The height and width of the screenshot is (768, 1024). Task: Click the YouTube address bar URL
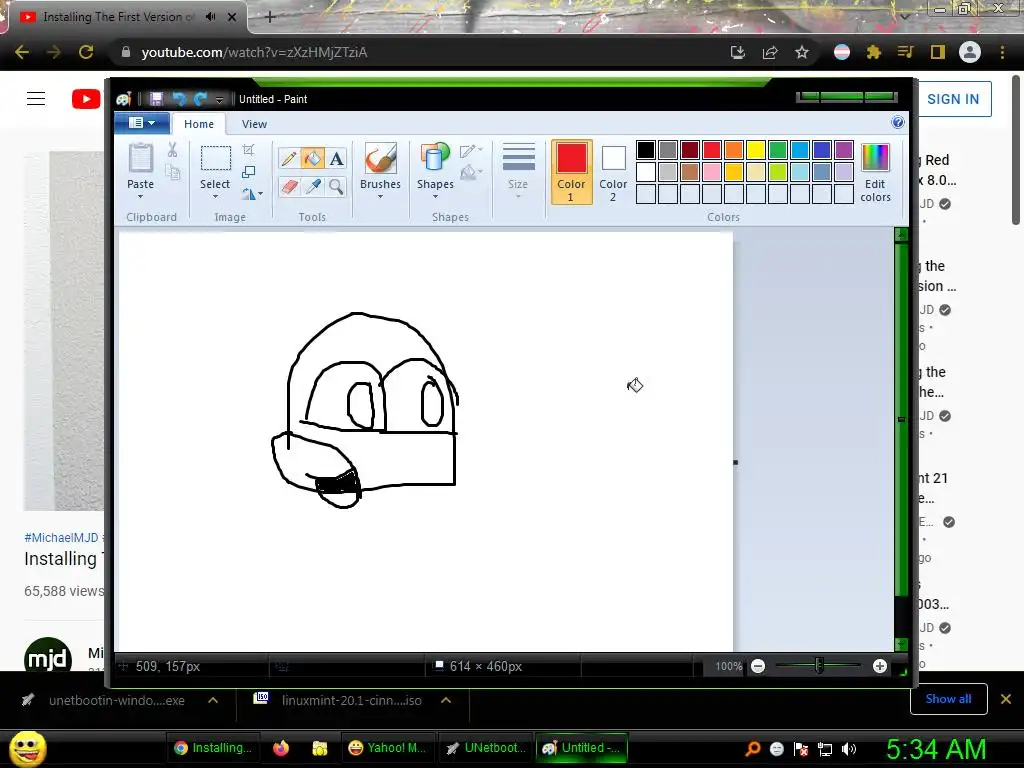click(254, 52)
